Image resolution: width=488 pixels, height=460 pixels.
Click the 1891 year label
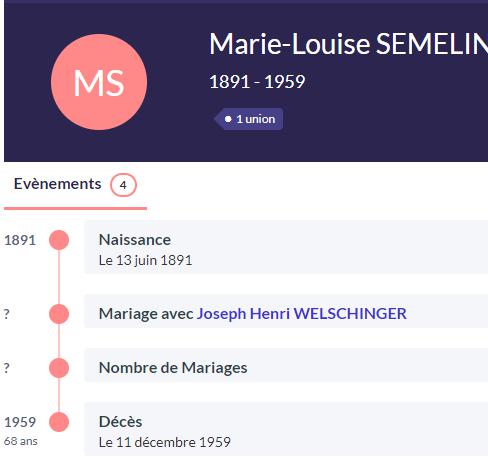click(20, 240)
